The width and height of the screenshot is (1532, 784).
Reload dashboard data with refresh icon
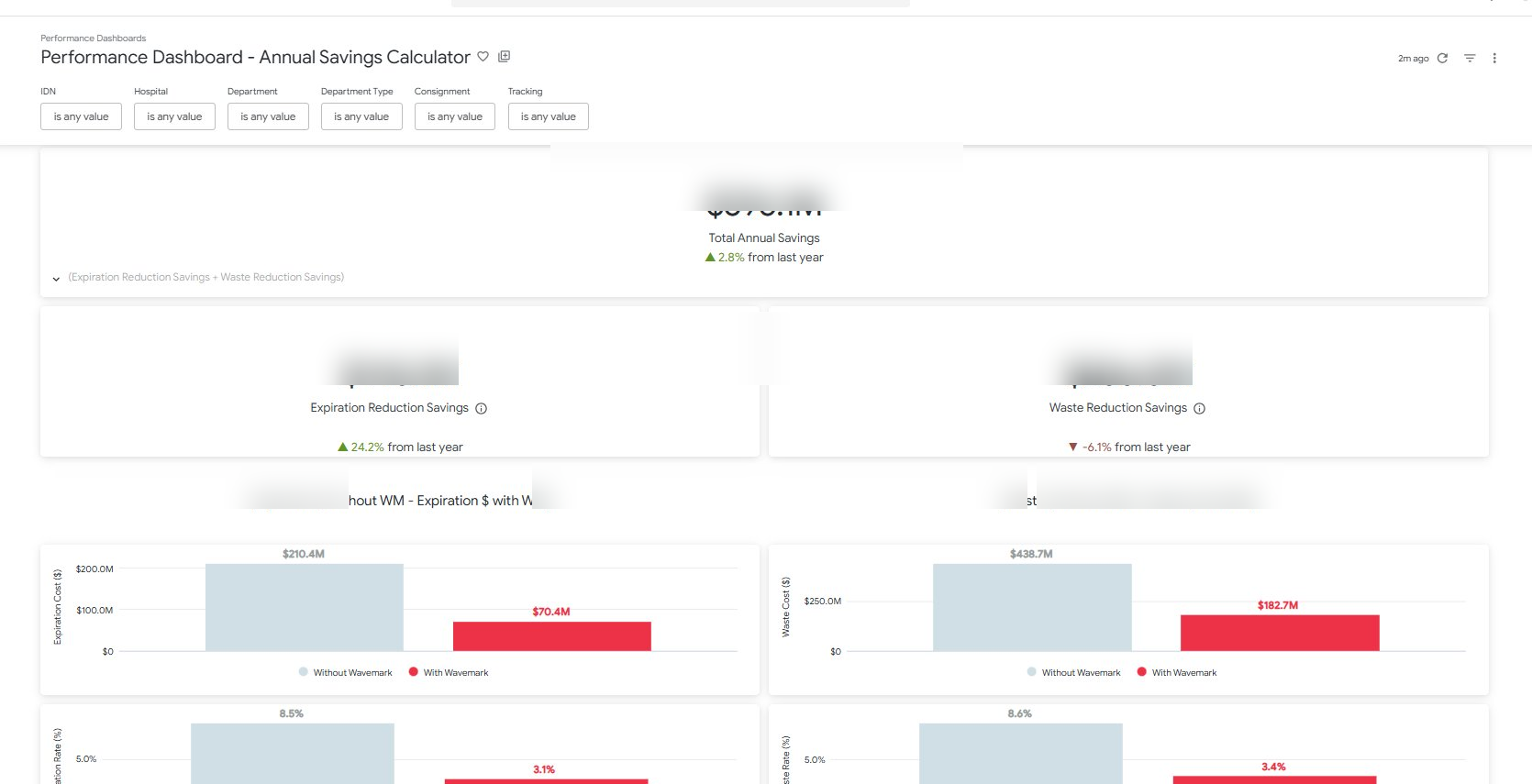click(1442, 58)
